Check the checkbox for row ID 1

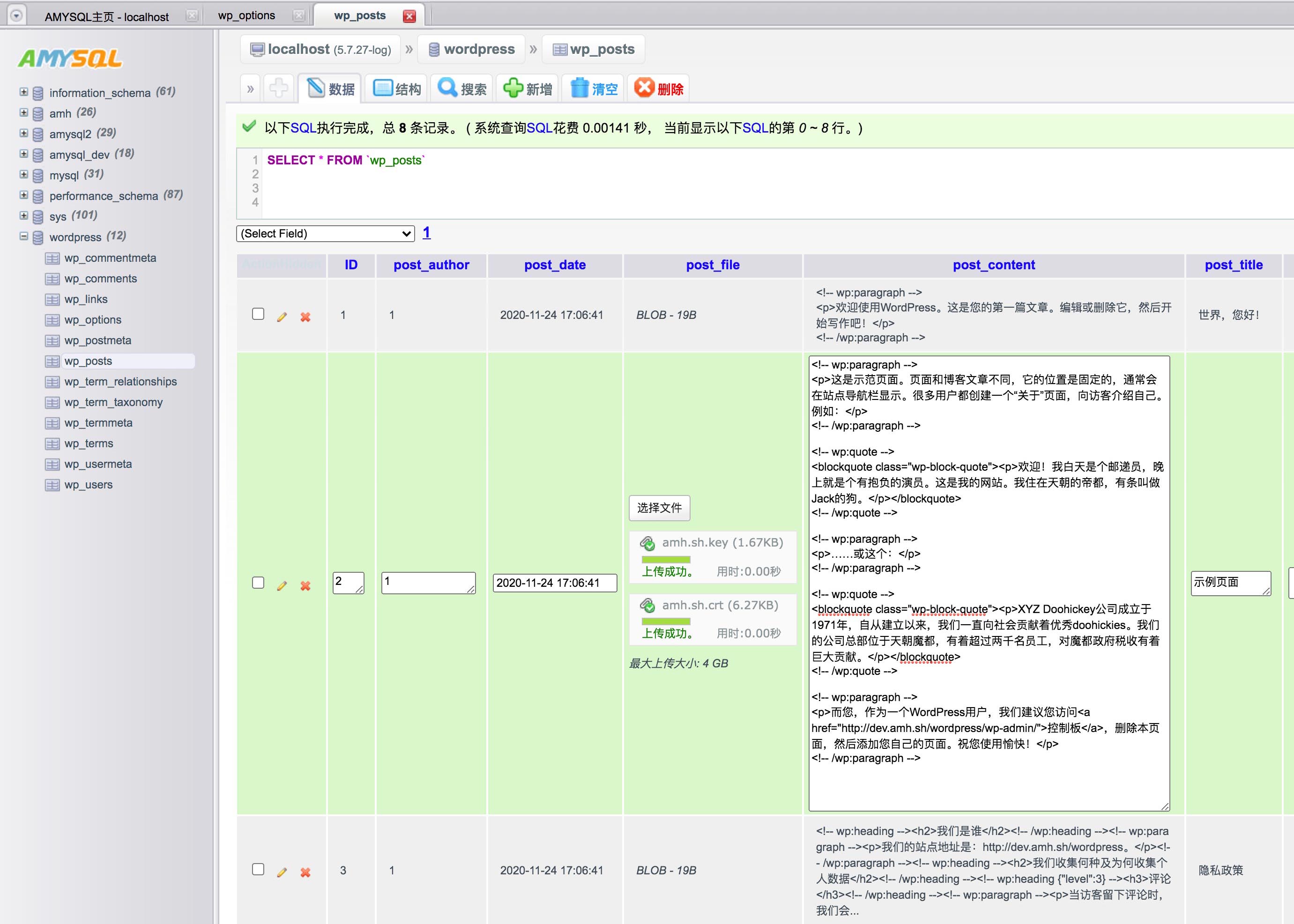click(258, 314)
